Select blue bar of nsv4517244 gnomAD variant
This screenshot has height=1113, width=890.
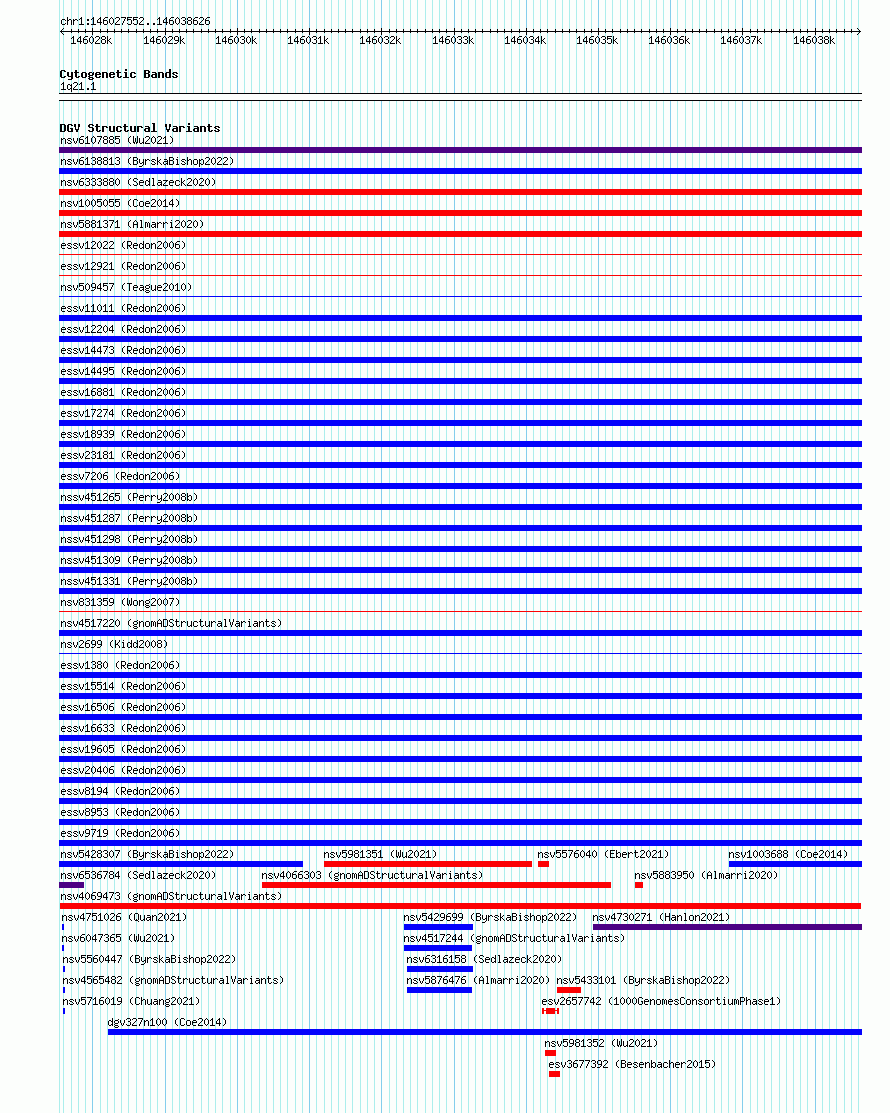point(438,948)
